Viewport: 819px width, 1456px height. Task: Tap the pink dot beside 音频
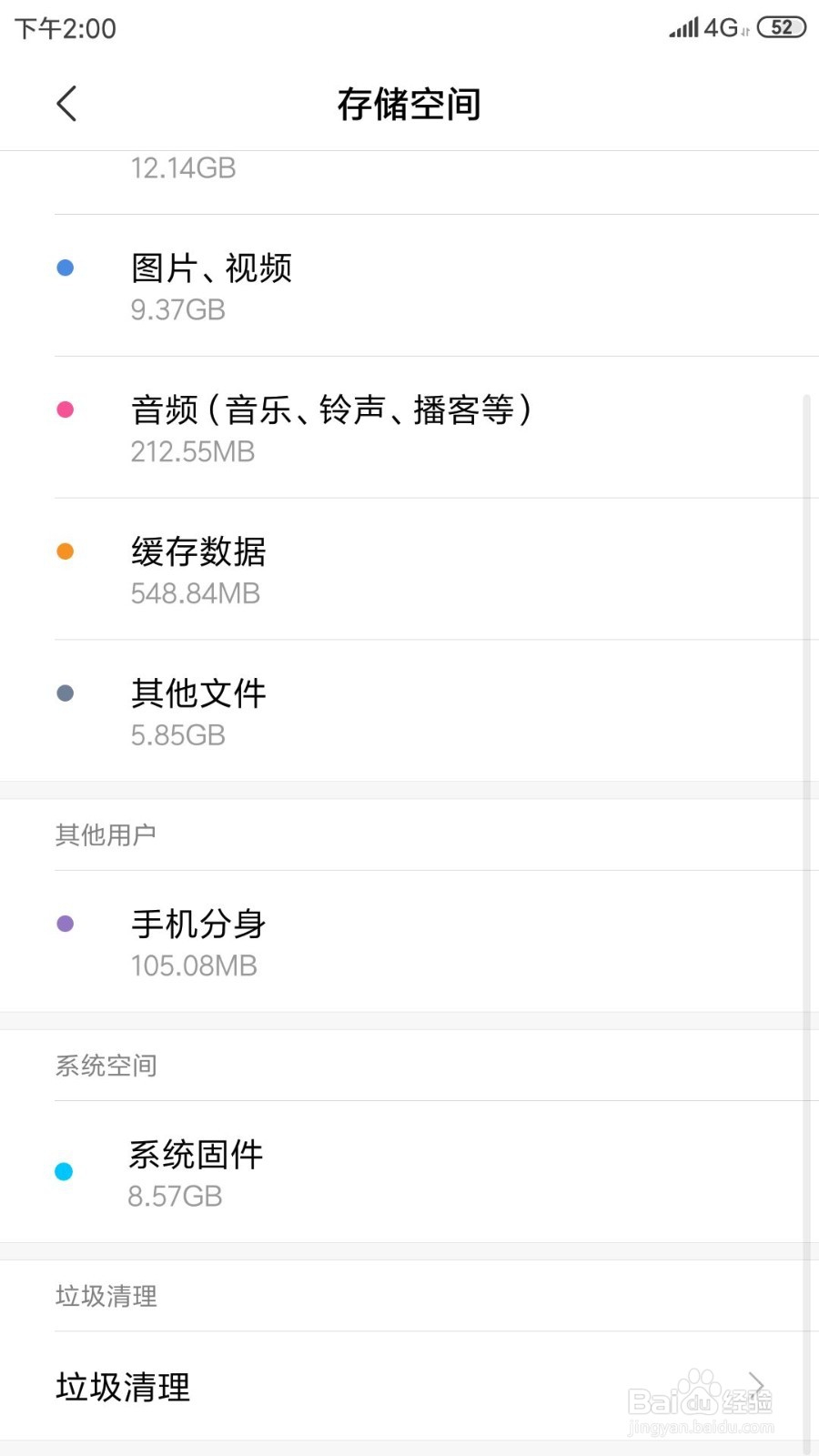coord(65,409)
